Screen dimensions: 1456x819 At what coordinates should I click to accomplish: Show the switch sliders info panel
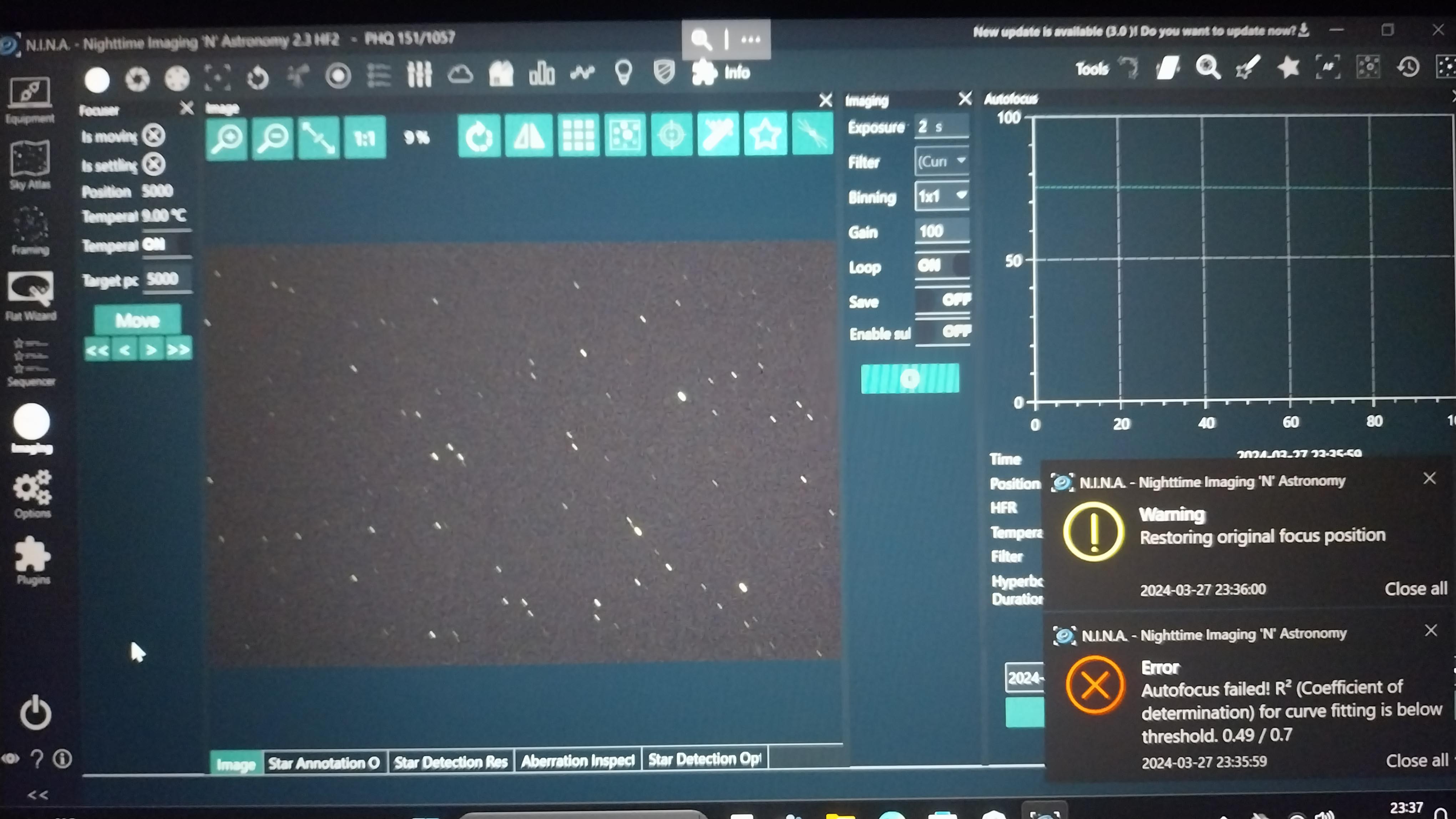click(x=419, y=74)
